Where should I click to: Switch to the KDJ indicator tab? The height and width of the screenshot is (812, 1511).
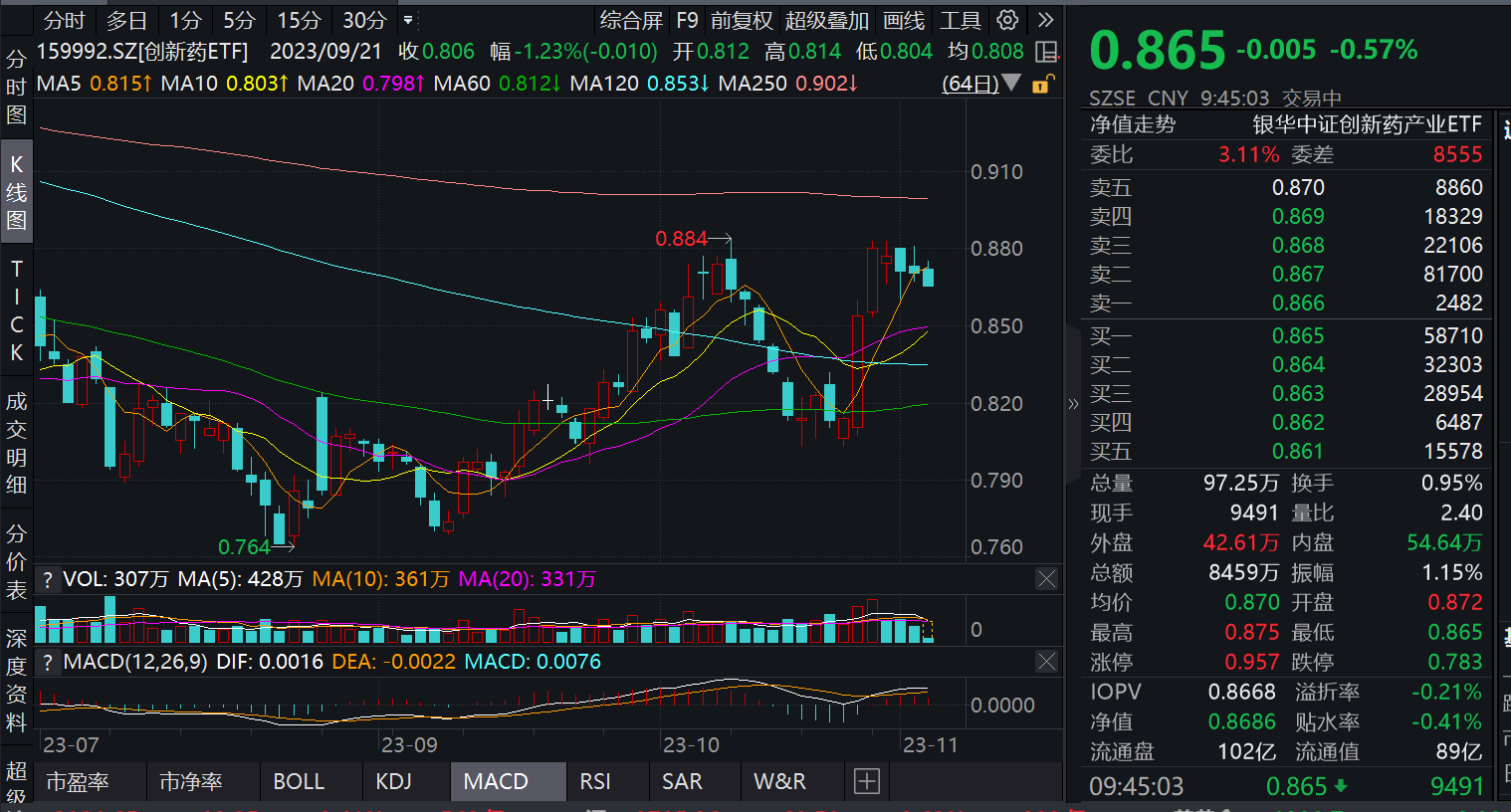coord(393,782)
